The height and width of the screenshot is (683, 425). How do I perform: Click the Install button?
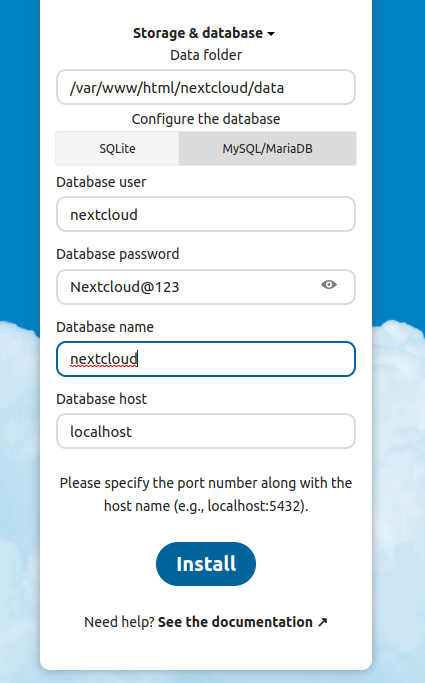[206, 564]
